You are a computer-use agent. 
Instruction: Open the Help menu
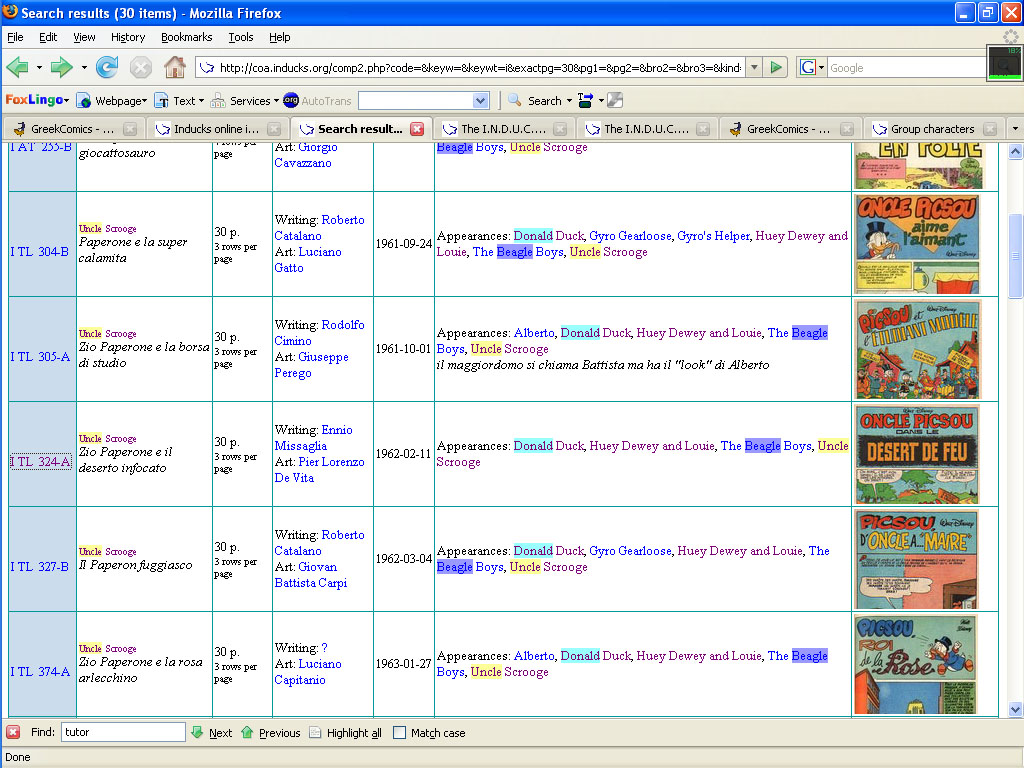click(x=280, y=37)
